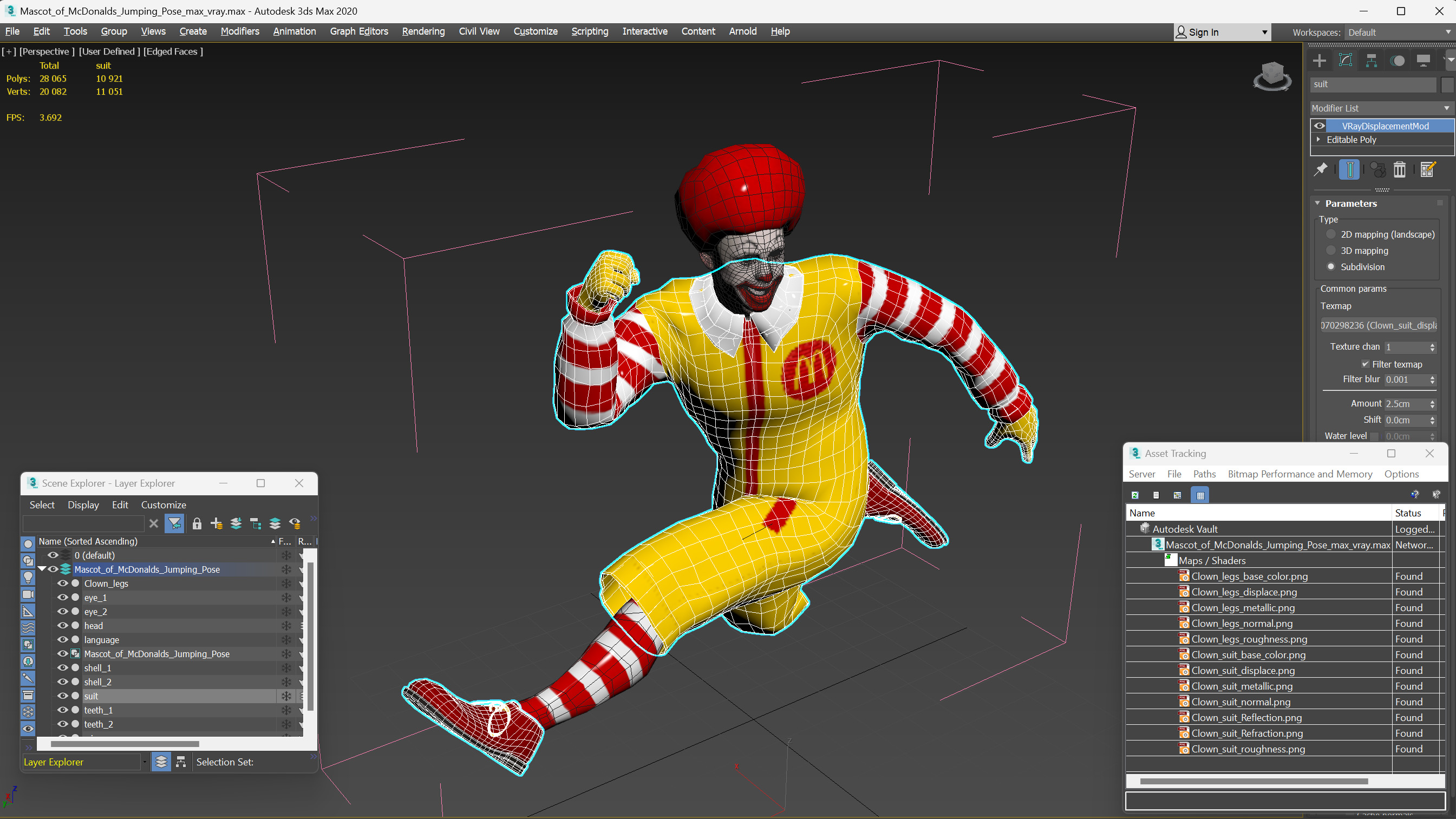The image size is (1456, 819).
Task: Click the make selected layer active icon
Action: point(275,523)
